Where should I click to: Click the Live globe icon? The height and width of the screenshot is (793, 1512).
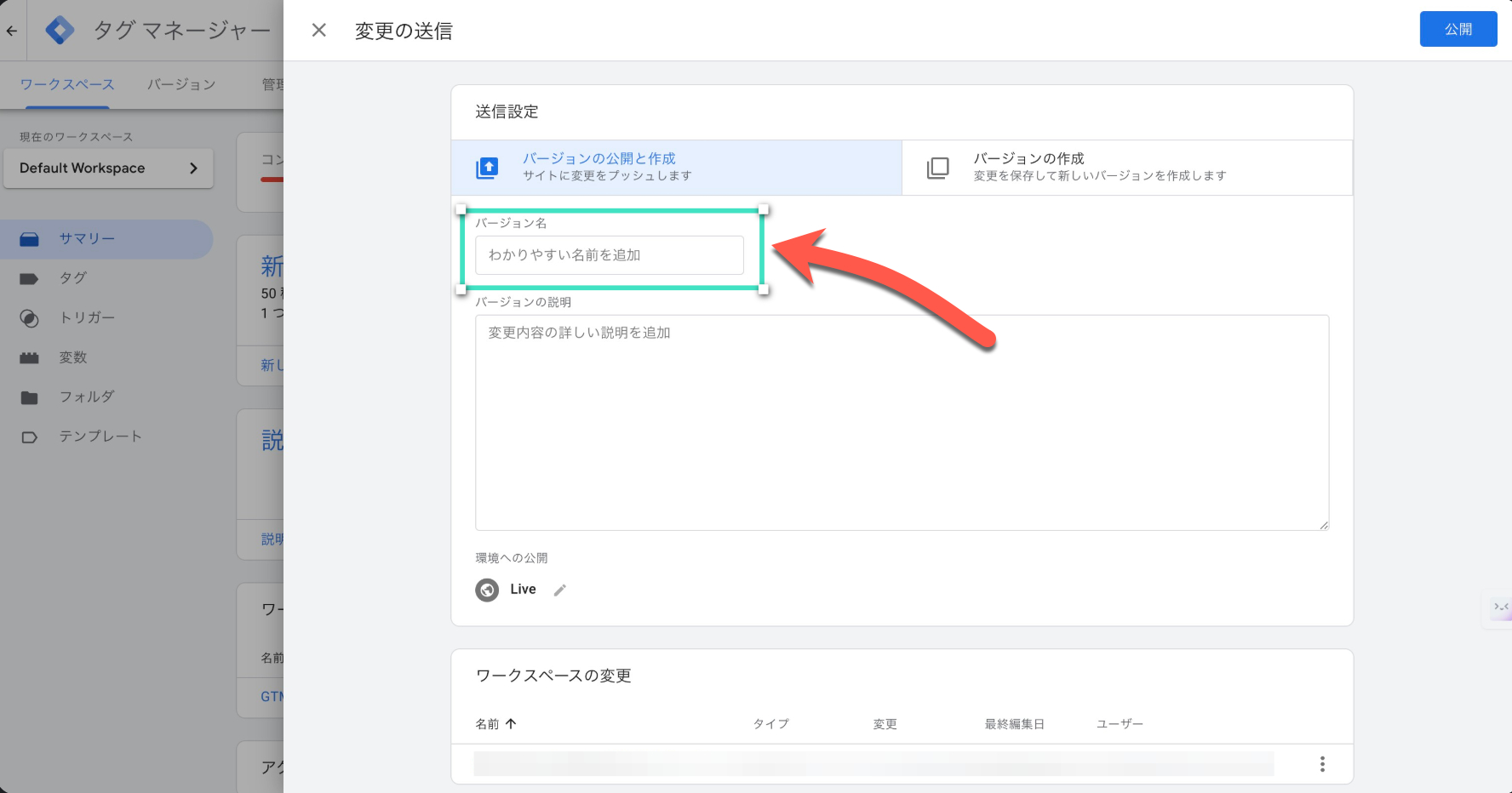[487, 590]
